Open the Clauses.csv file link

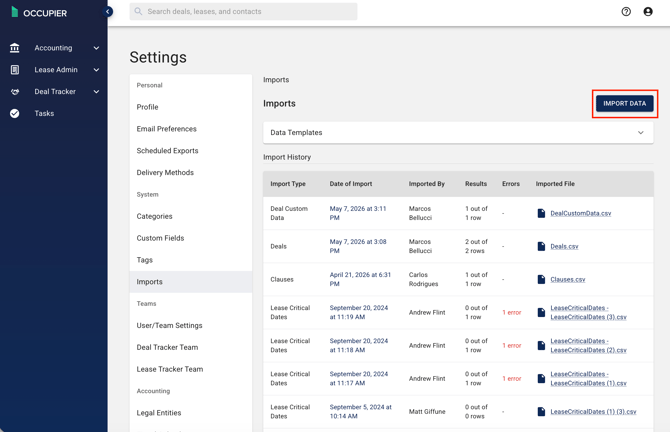point(567,279)
